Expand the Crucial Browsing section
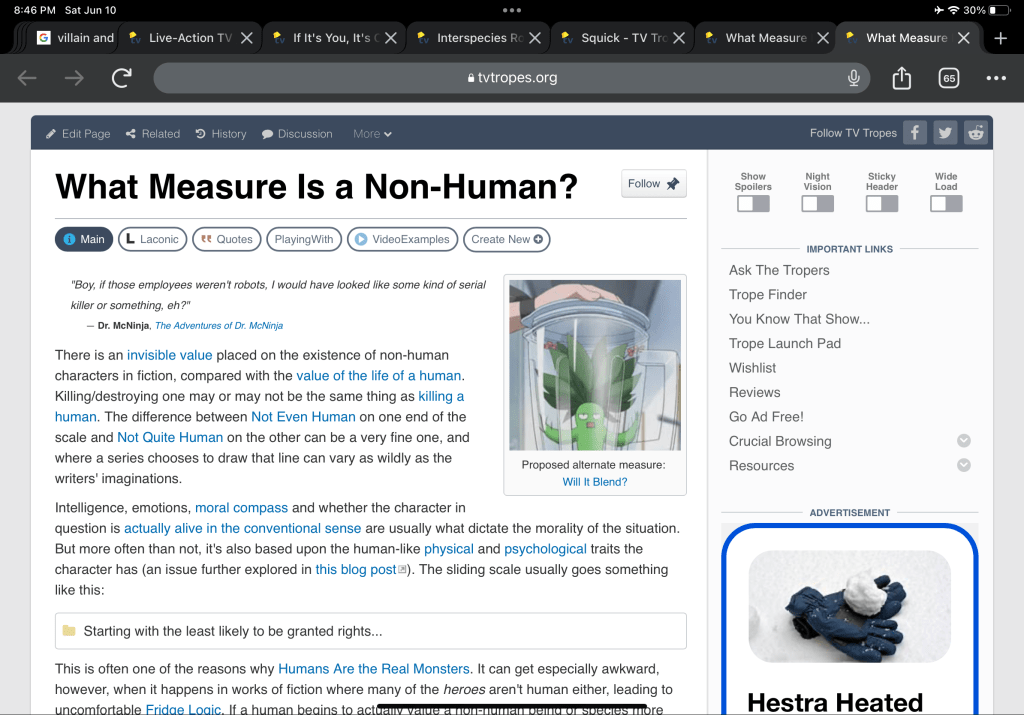 coord(963,441)
